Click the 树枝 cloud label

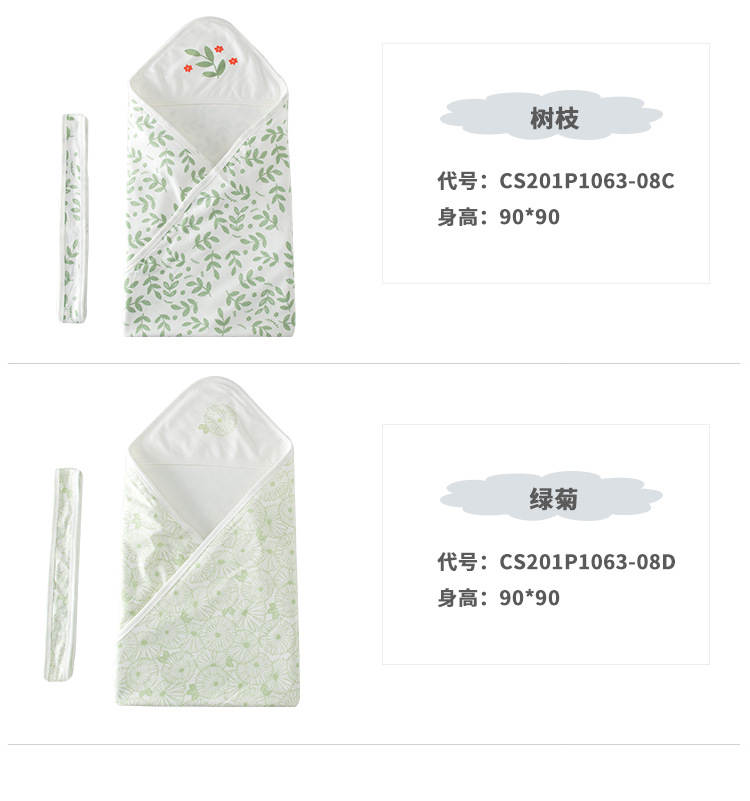pos(551,116)
